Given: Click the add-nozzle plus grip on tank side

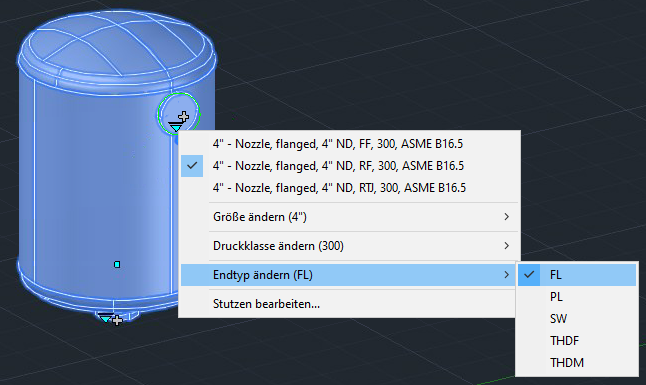Looking at the screenshot, I should coord(184,117).
